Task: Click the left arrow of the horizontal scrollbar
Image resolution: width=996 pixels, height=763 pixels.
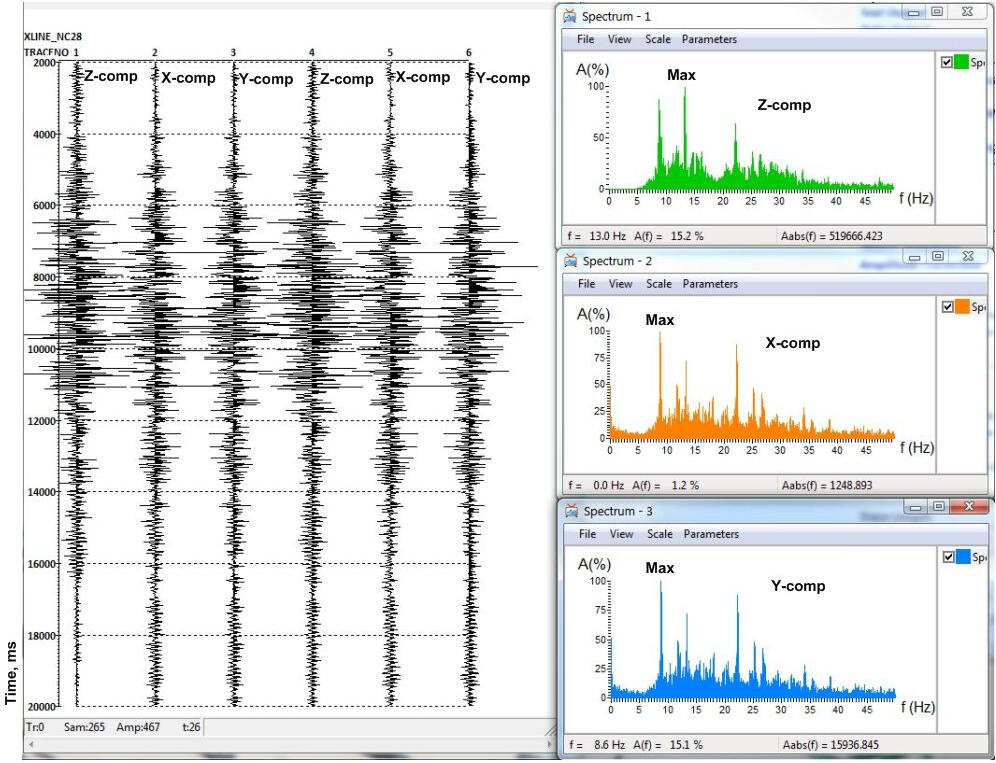Action: (33, 745)
